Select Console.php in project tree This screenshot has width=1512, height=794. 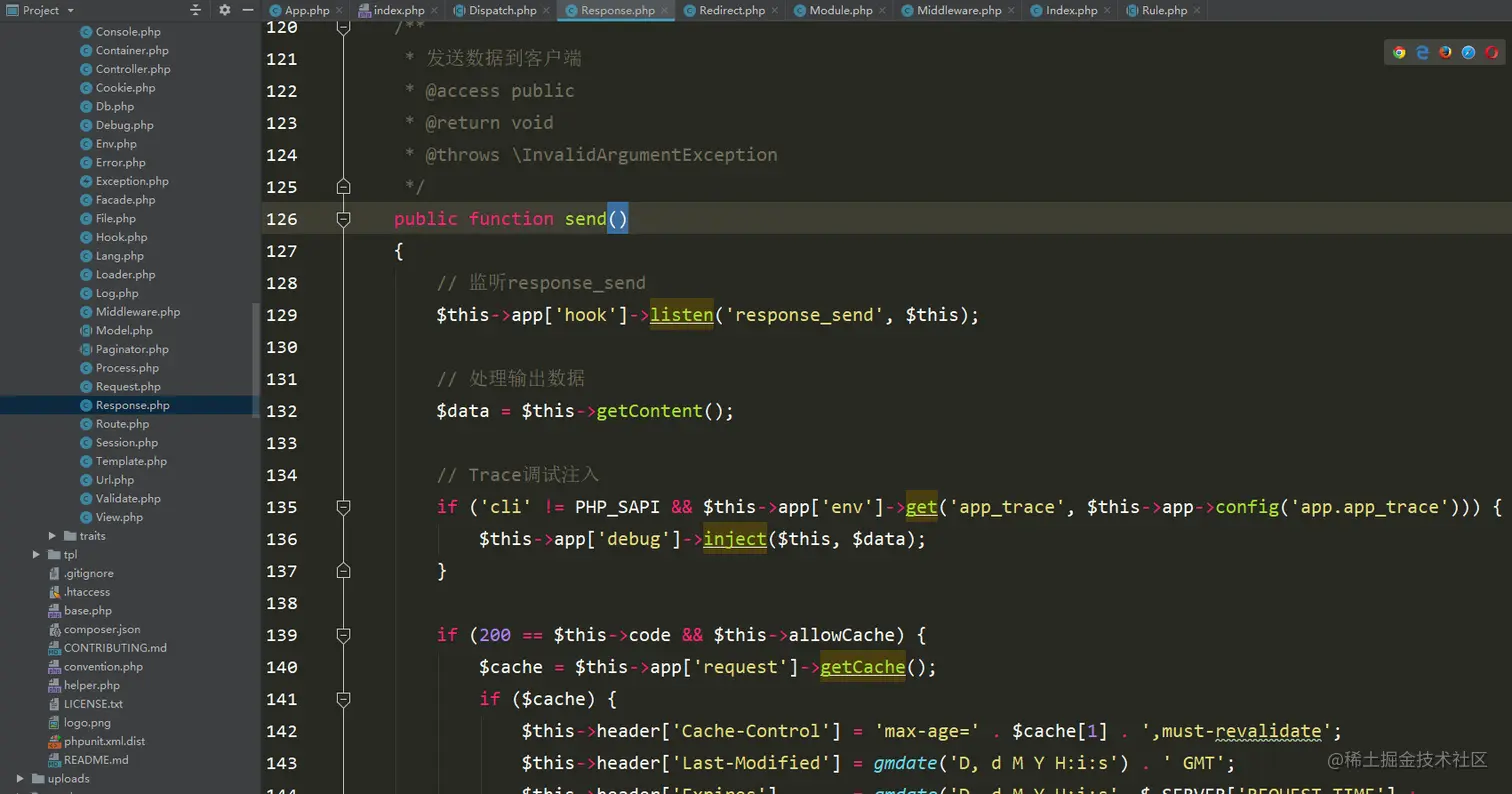coord(128,32)
